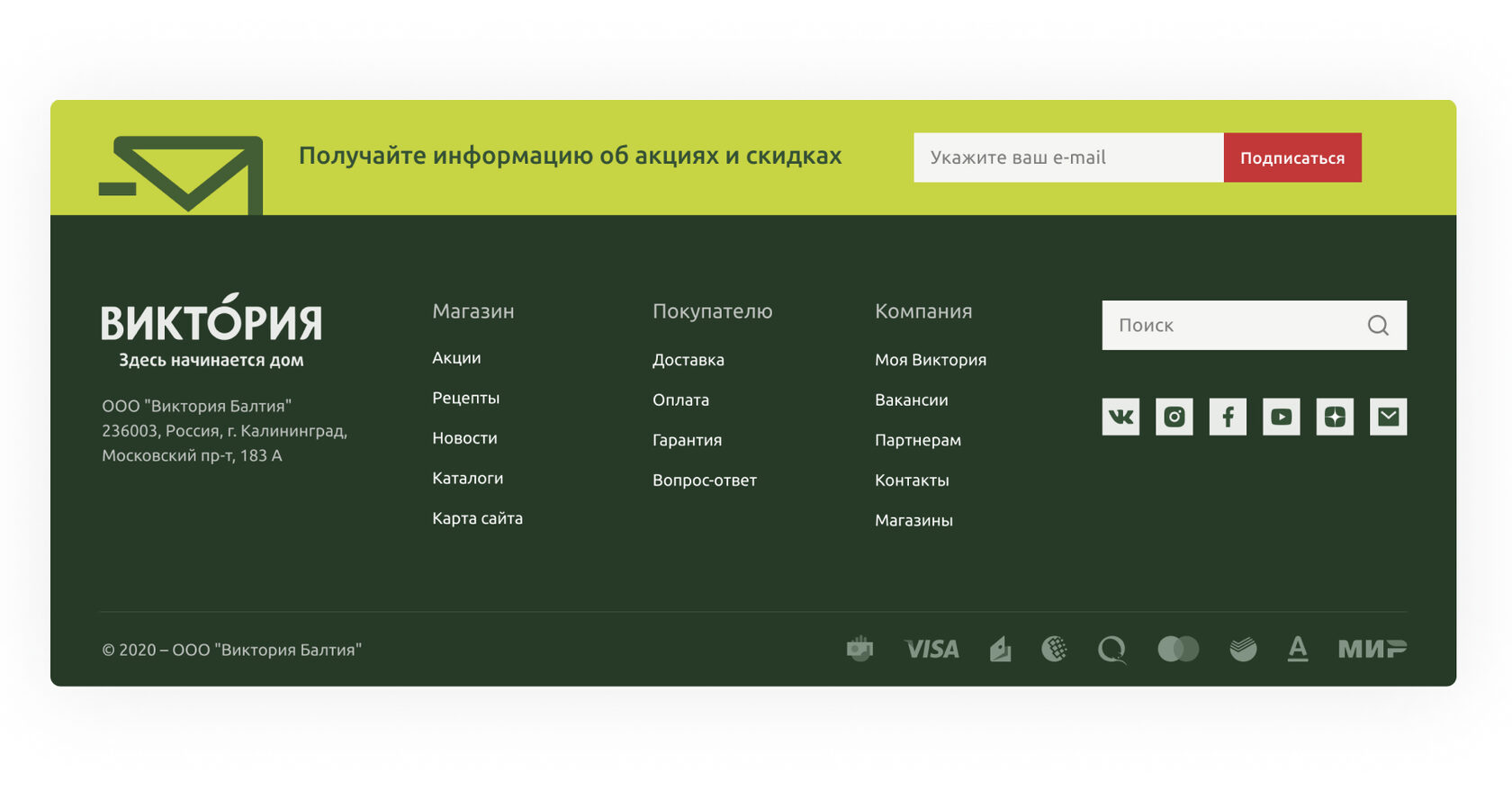Open the Доставка link
The image size is (1512, 790).
pos(688,360)
